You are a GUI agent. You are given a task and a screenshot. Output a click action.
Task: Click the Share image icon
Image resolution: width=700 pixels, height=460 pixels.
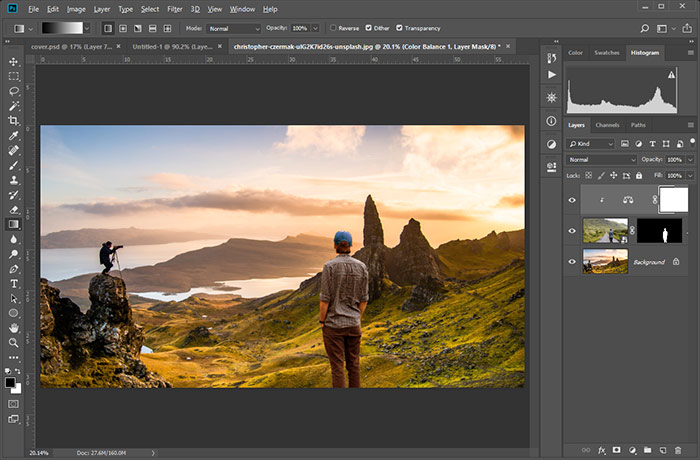[687, 28]
